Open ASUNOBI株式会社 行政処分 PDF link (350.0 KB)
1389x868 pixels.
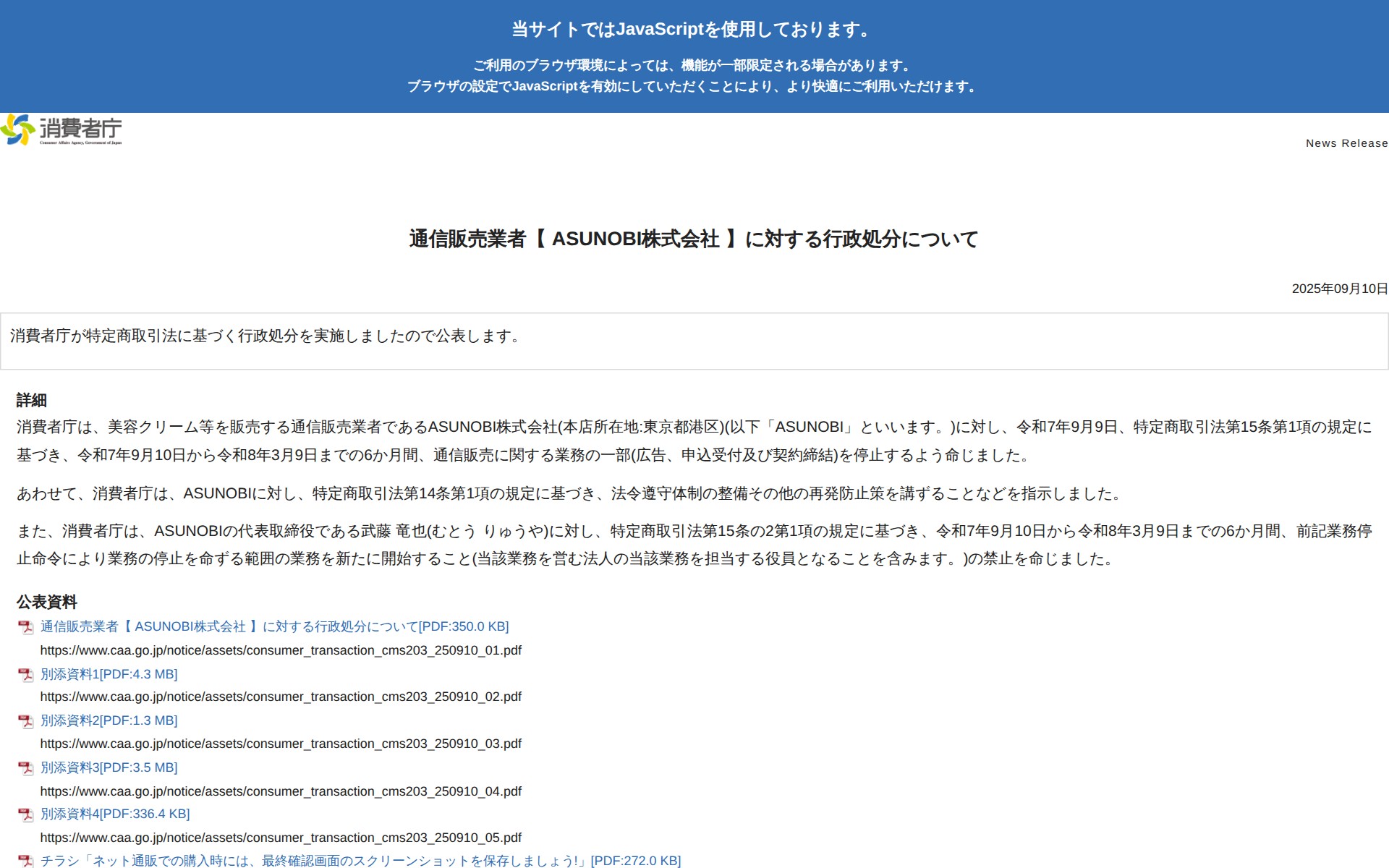coord(274,626)
